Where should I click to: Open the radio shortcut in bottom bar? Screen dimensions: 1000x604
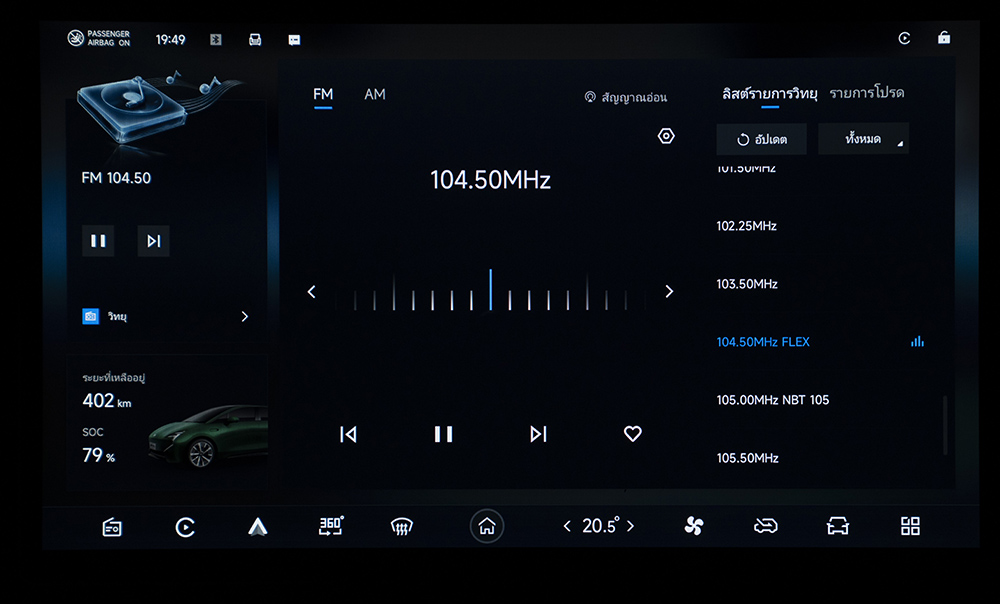click(112, 527)
